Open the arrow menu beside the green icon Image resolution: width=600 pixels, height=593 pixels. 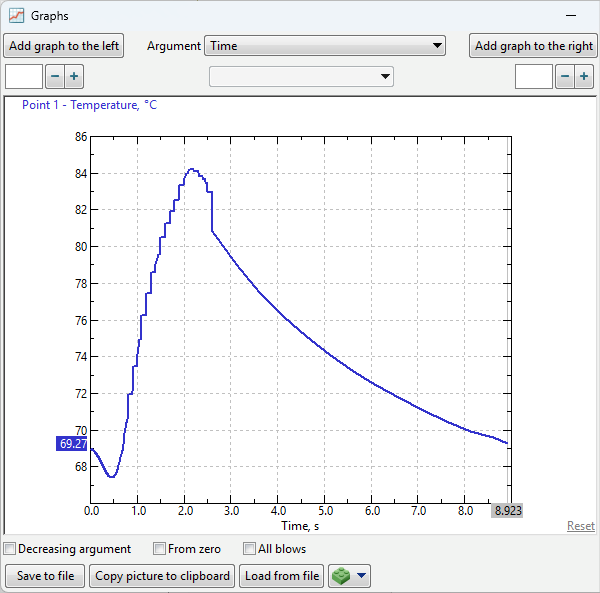pyautogui.click(x=361, y=576)
